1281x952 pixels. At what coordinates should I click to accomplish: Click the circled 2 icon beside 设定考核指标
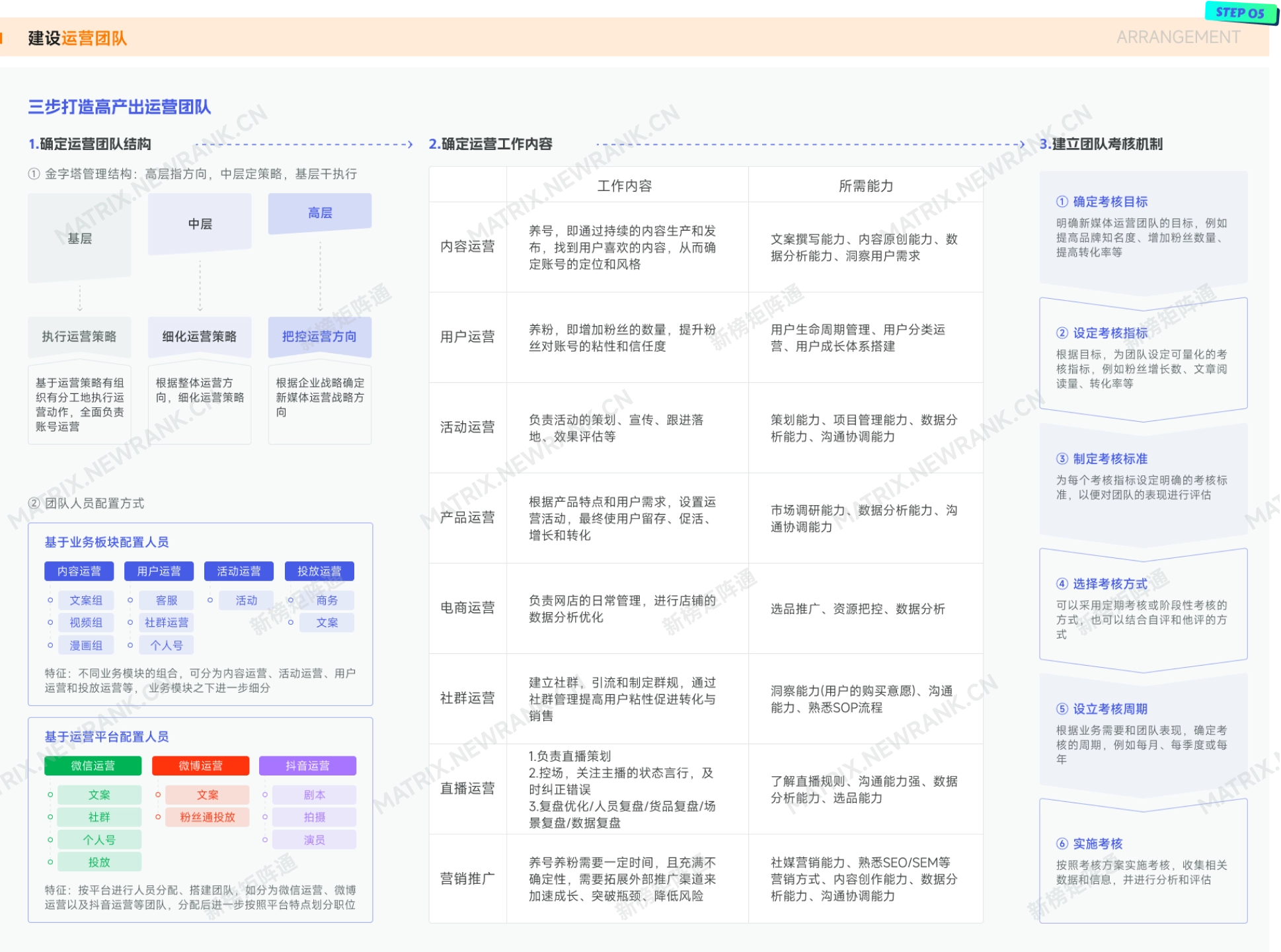[x=1062, y=333]
